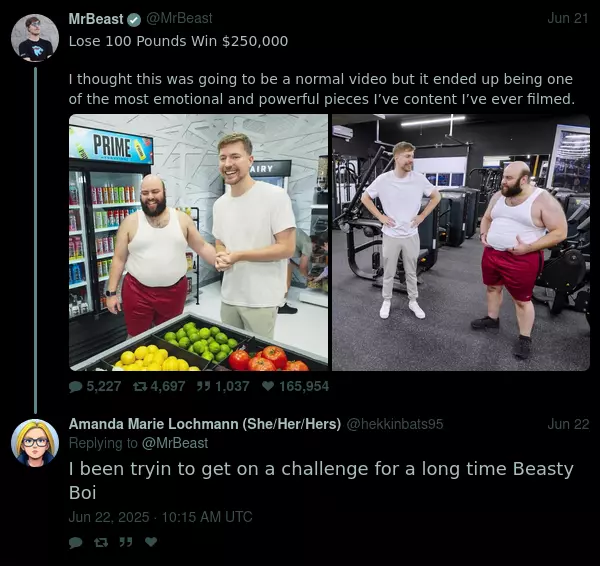The height and width of the screenshot is (566, 600).
Task: Follow the Replying to @MrBeast mention link
Action: [175, 443]
